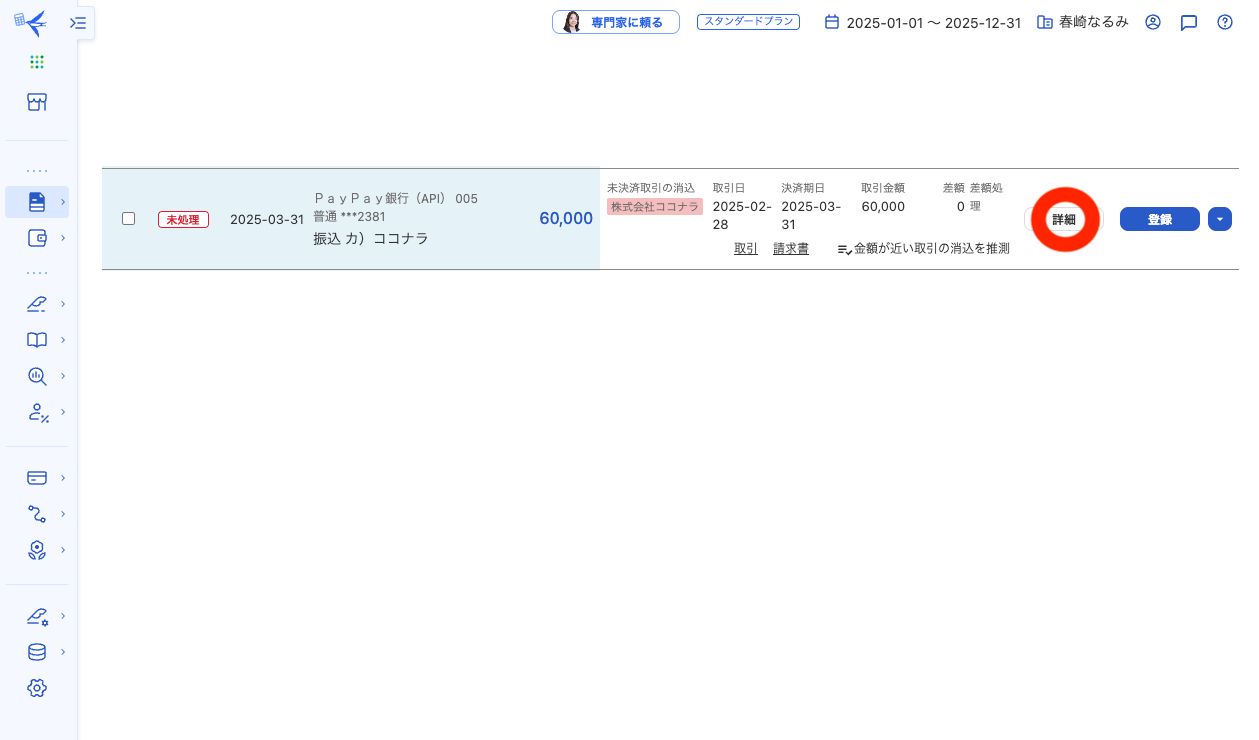Viewport: 1259px width, 740px height.
Task: Check the transaction row checkbox
Action: [128, 218]
